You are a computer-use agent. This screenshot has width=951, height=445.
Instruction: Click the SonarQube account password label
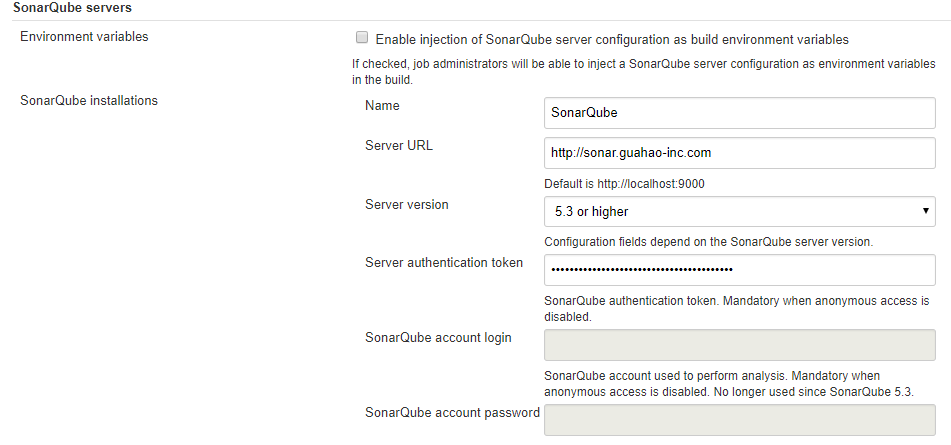tap(452, 412)
